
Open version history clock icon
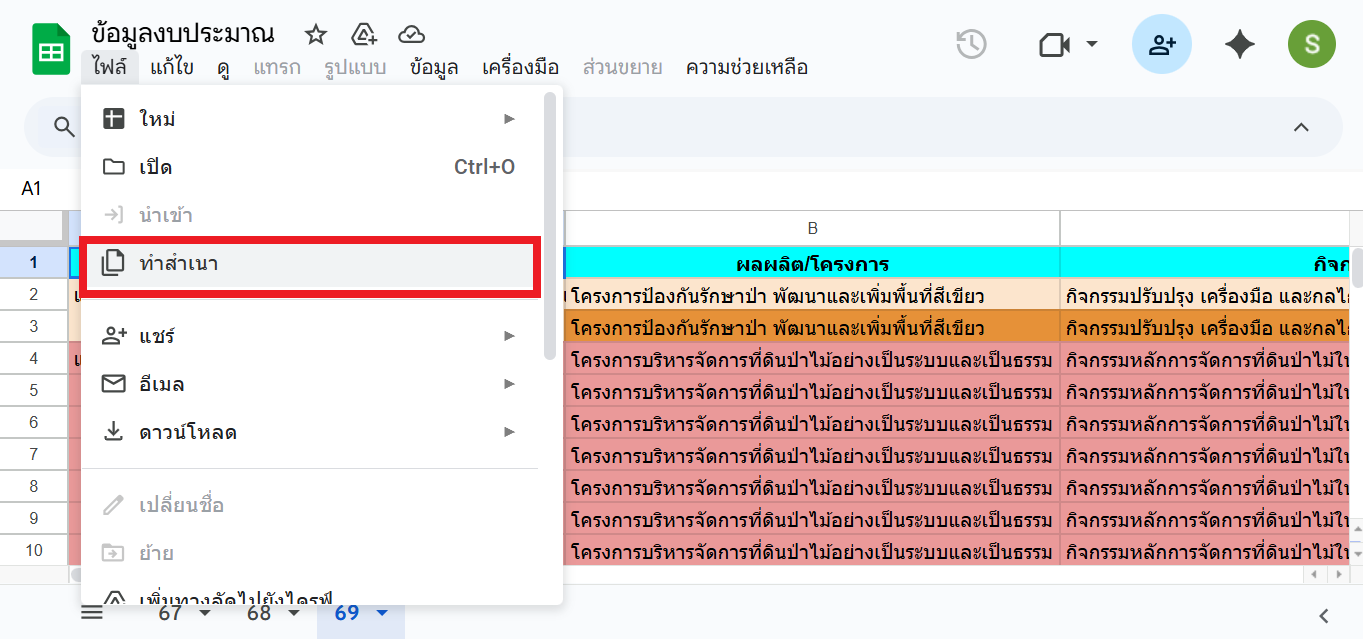coord(971,45)
